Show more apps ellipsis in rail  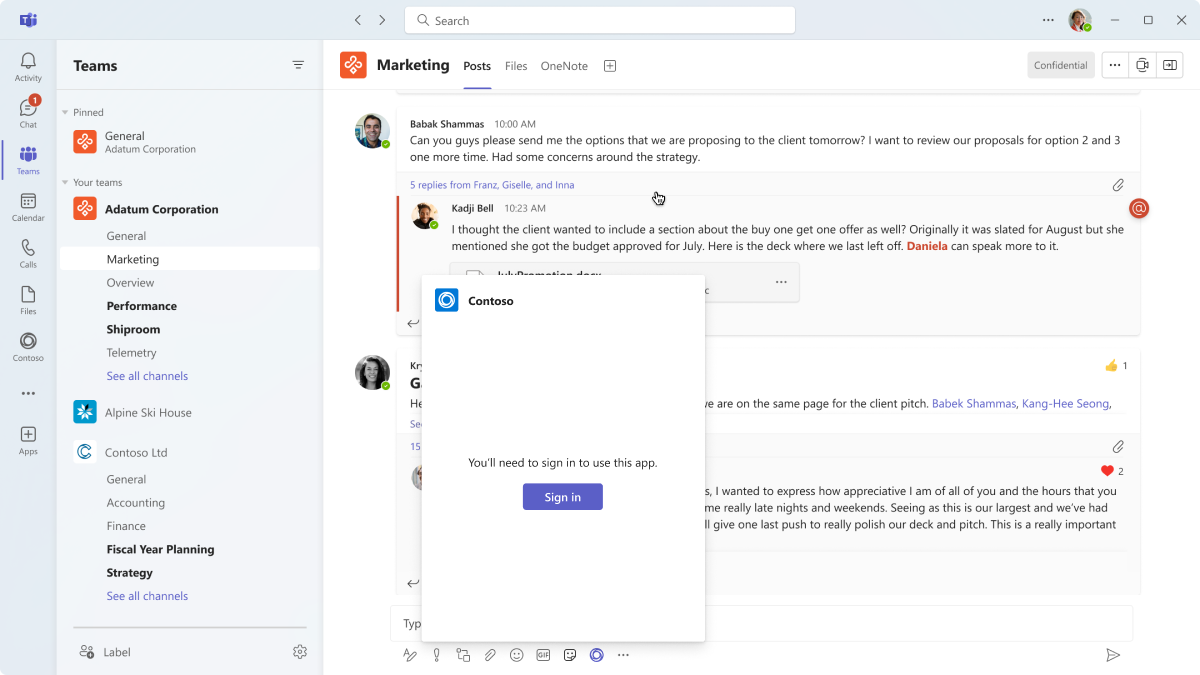(28, 393)
